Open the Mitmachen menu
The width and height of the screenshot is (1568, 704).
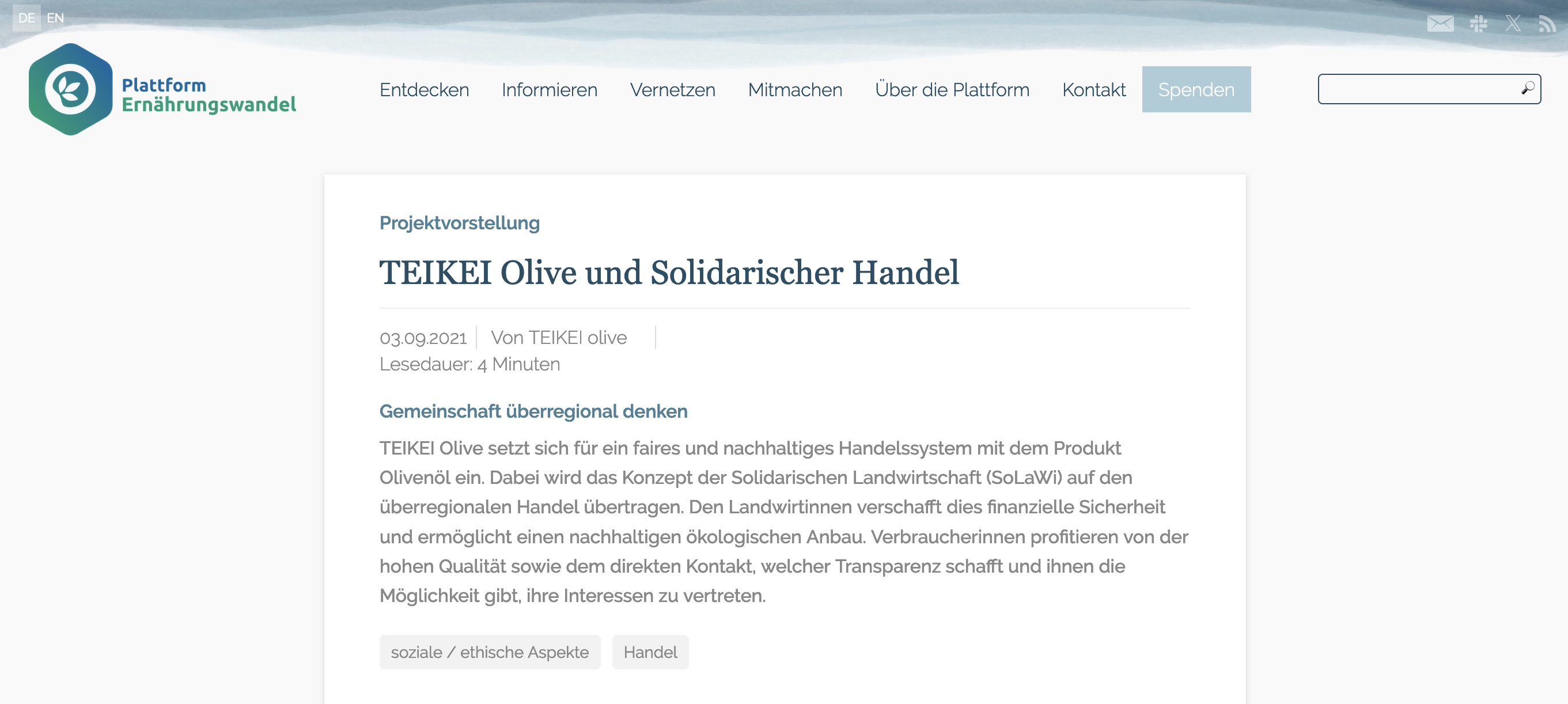pos(795,89)
